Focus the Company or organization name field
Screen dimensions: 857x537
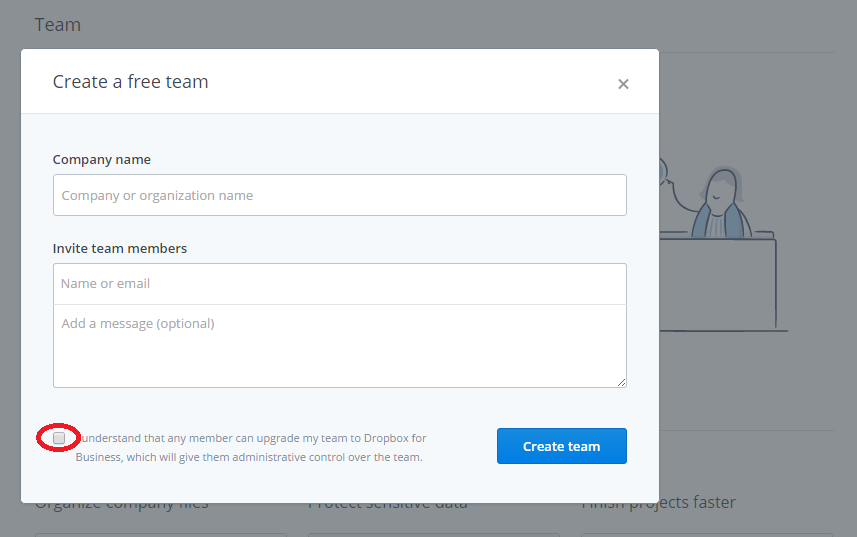339,195
